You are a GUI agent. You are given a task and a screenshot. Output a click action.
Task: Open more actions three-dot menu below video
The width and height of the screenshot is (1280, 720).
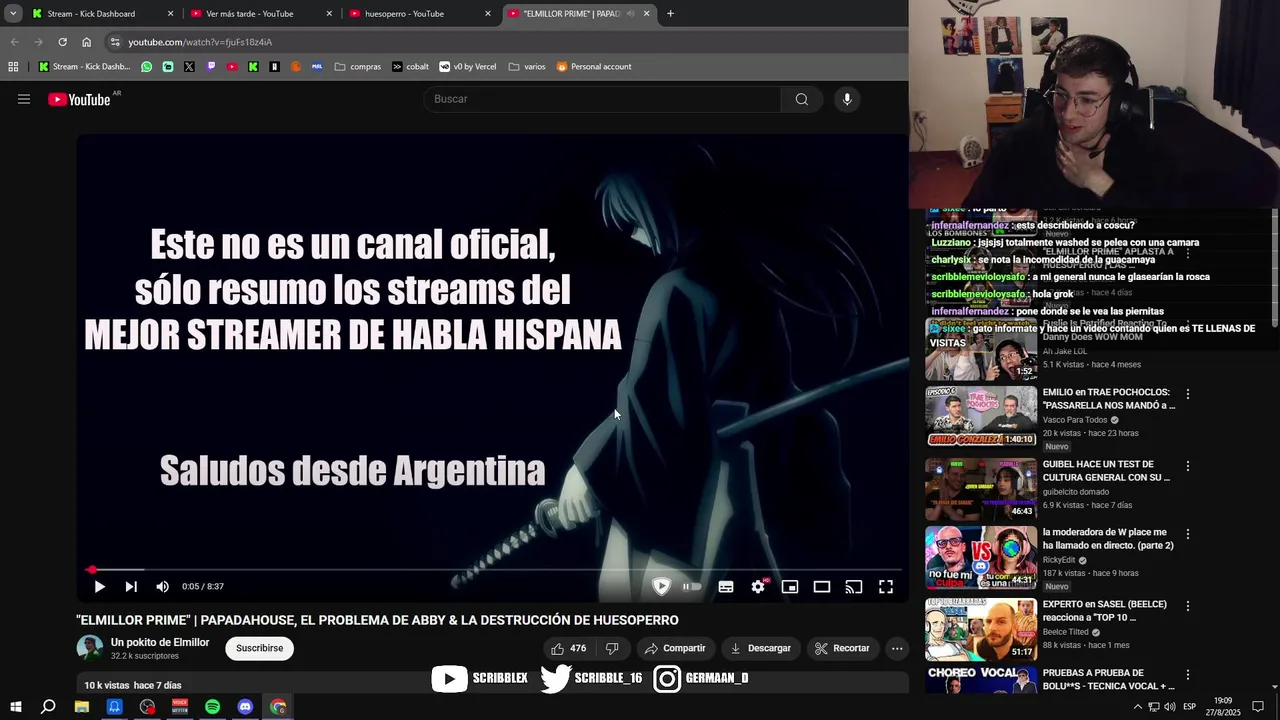pyautogui.click(x=897, y=648)
